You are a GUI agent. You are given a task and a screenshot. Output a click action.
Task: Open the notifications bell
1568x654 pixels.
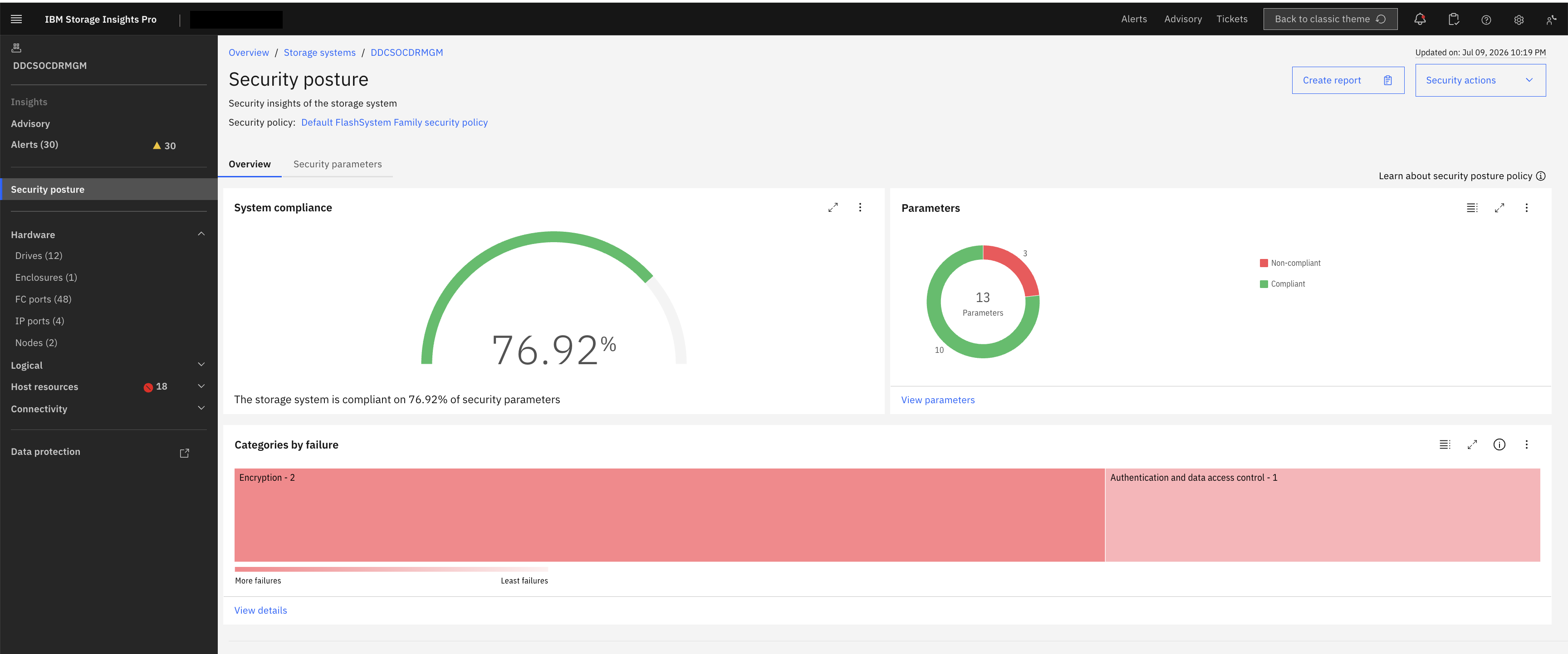1420,19
